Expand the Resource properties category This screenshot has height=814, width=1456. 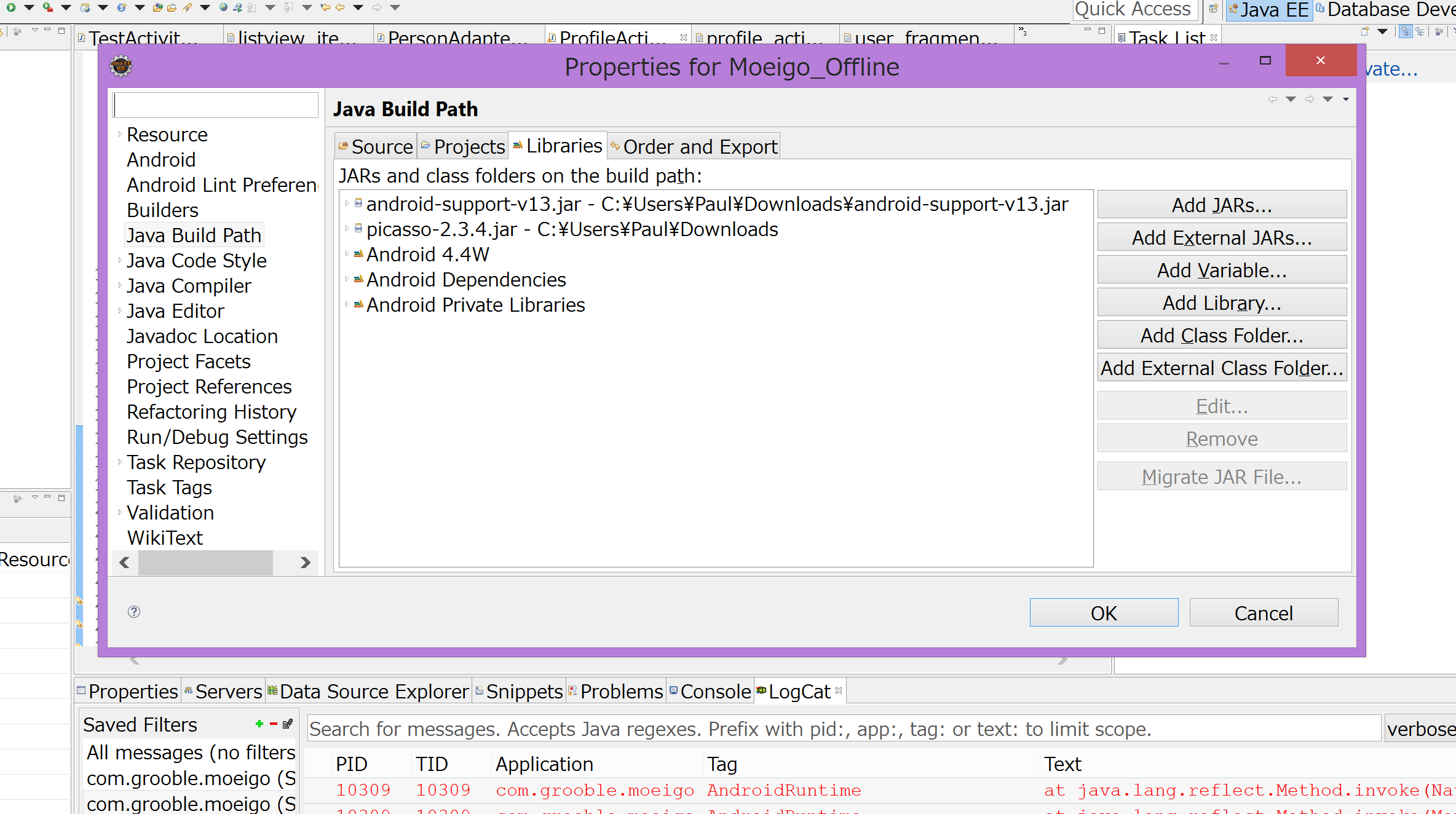point(120,134)
